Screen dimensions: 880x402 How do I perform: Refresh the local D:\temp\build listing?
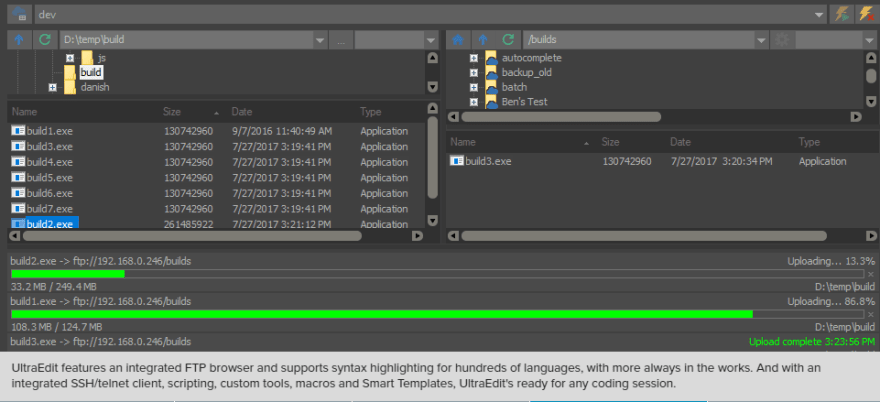coord(45,40)
